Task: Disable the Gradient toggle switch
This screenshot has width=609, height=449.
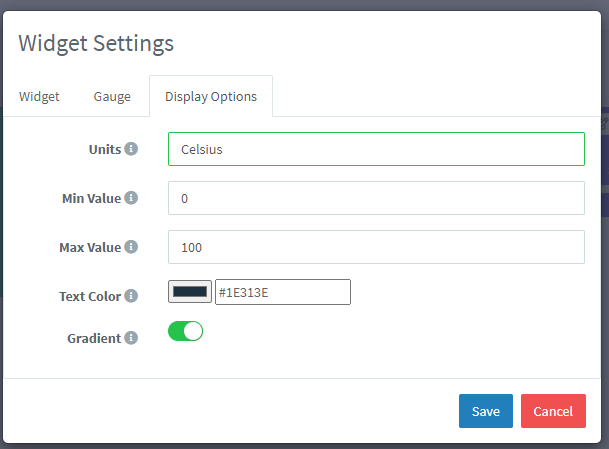Action: tap(185, 331)
